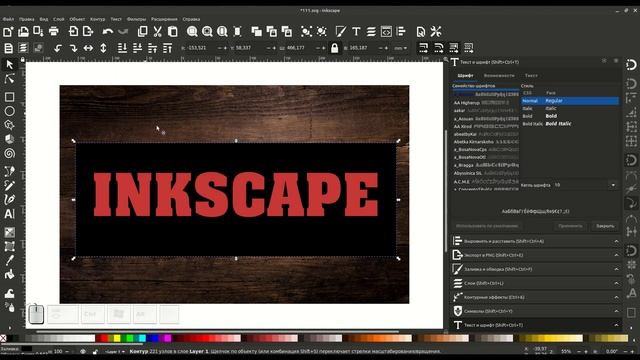Screen dimensions: 640x360
Task: Toggle the layer lock icon in status bar
Action: [x=95, y=351]
